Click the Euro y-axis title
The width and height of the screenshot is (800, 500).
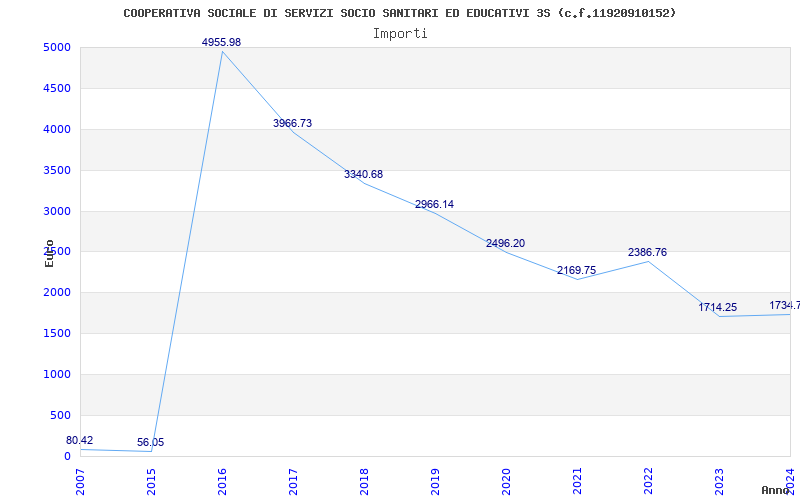pyautogui.click(x=49, y=254)
